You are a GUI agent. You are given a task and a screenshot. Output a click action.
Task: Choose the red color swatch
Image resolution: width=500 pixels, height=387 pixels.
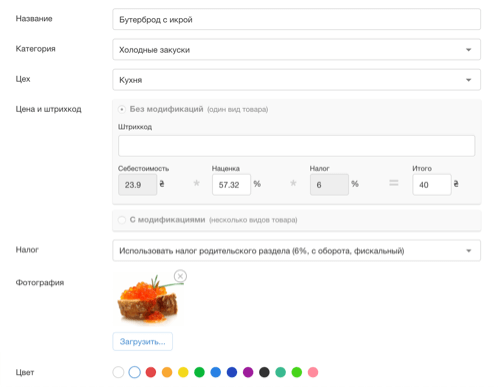coord(151,372)
